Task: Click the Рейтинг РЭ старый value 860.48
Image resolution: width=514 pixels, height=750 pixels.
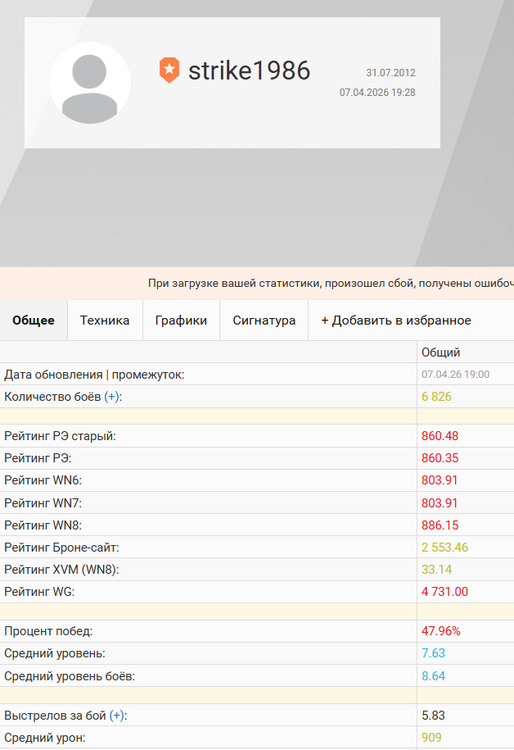Action: [x=440, y=436]
